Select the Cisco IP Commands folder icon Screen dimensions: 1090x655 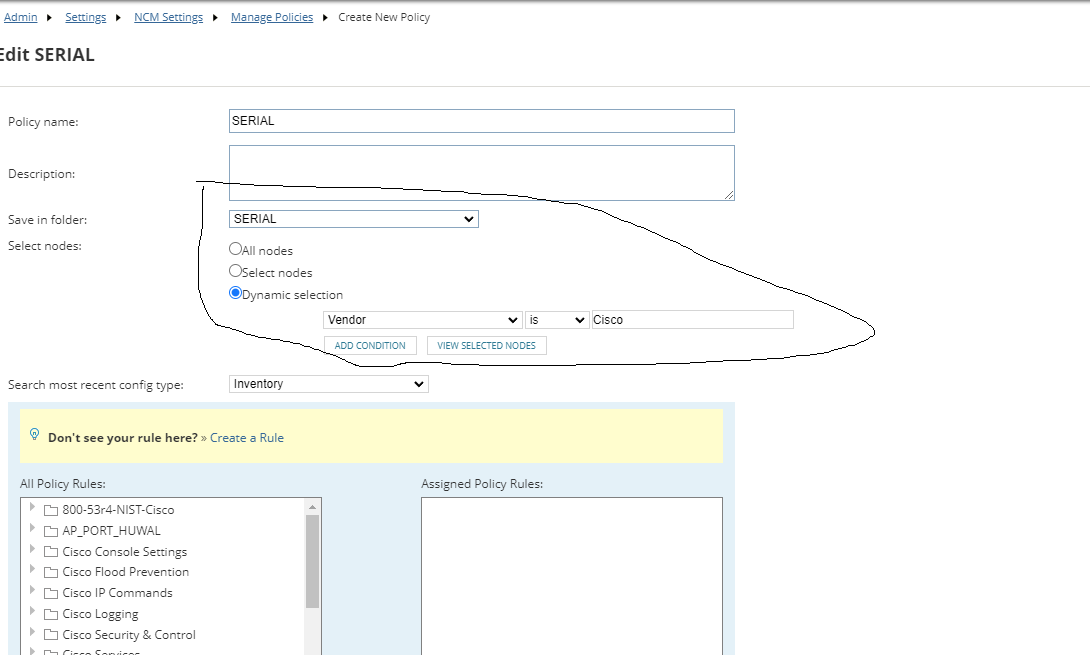50,593
